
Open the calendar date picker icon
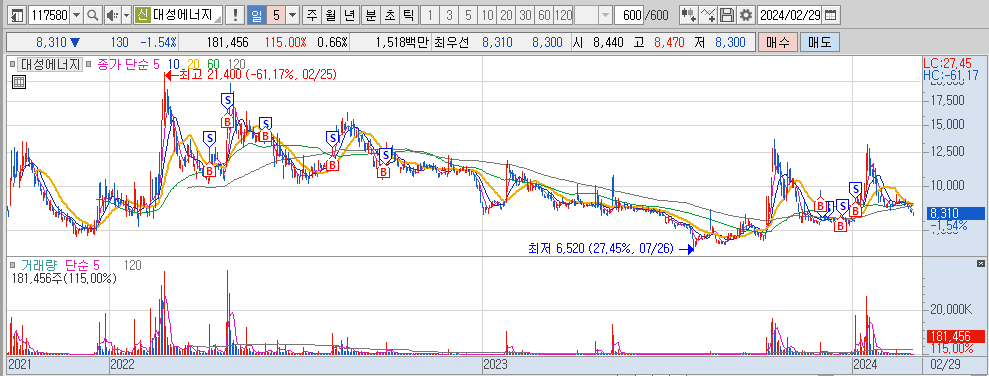click(831, 15)
